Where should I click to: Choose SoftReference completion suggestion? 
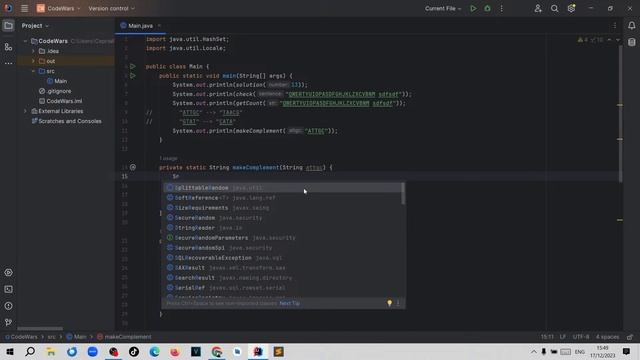[x=282, y=198]
